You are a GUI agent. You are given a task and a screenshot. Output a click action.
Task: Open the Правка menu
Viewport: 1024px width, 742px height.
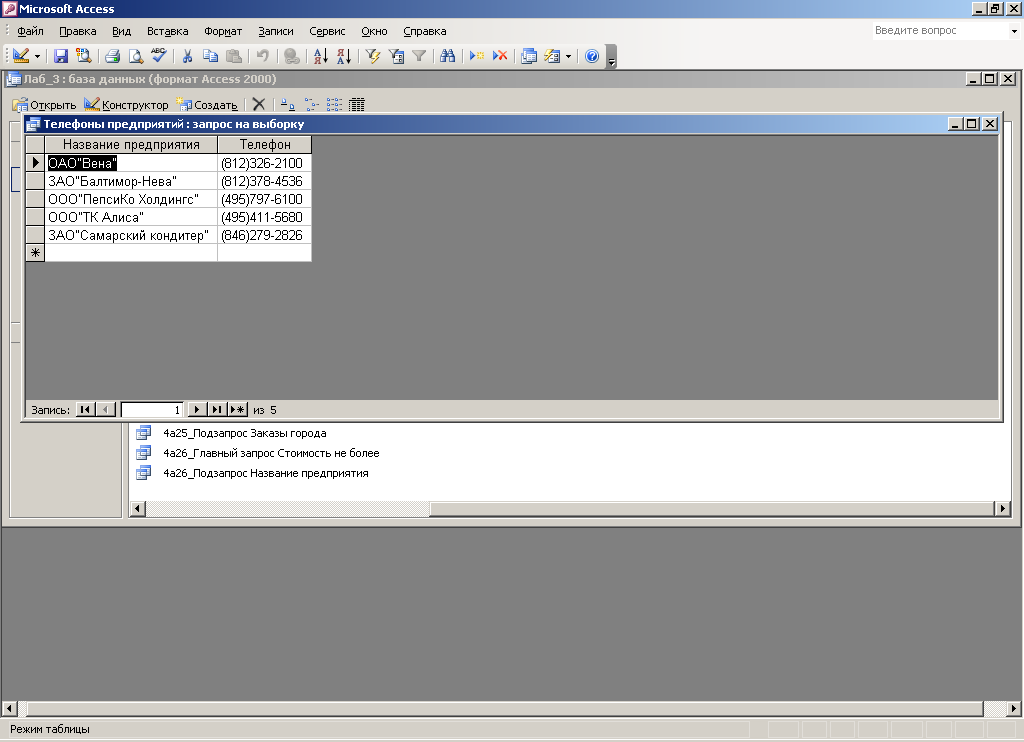[x=78, y=31]
